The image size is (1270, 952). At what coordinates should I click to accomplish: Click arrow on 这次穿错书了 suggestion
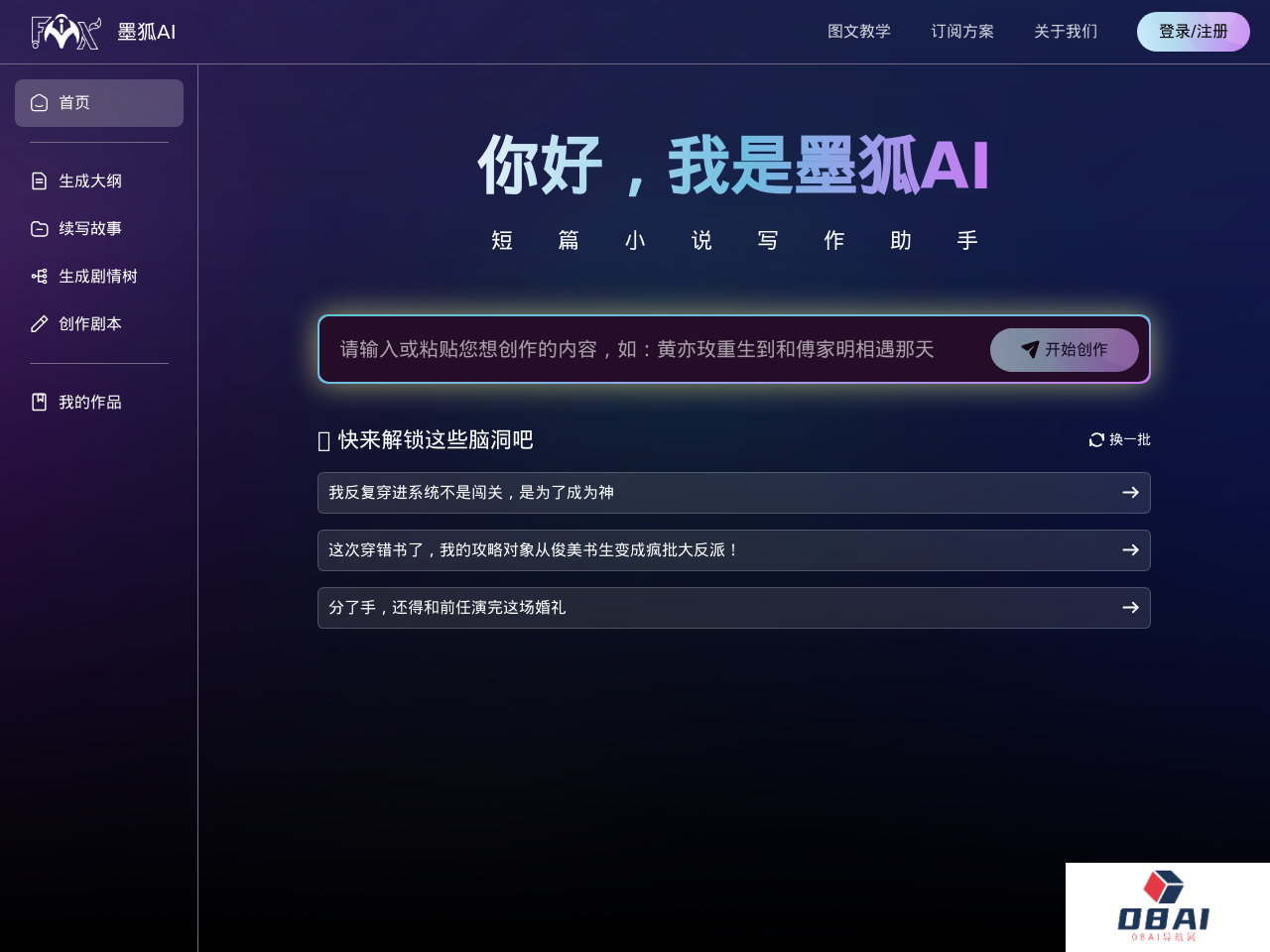click(1130, 550)
